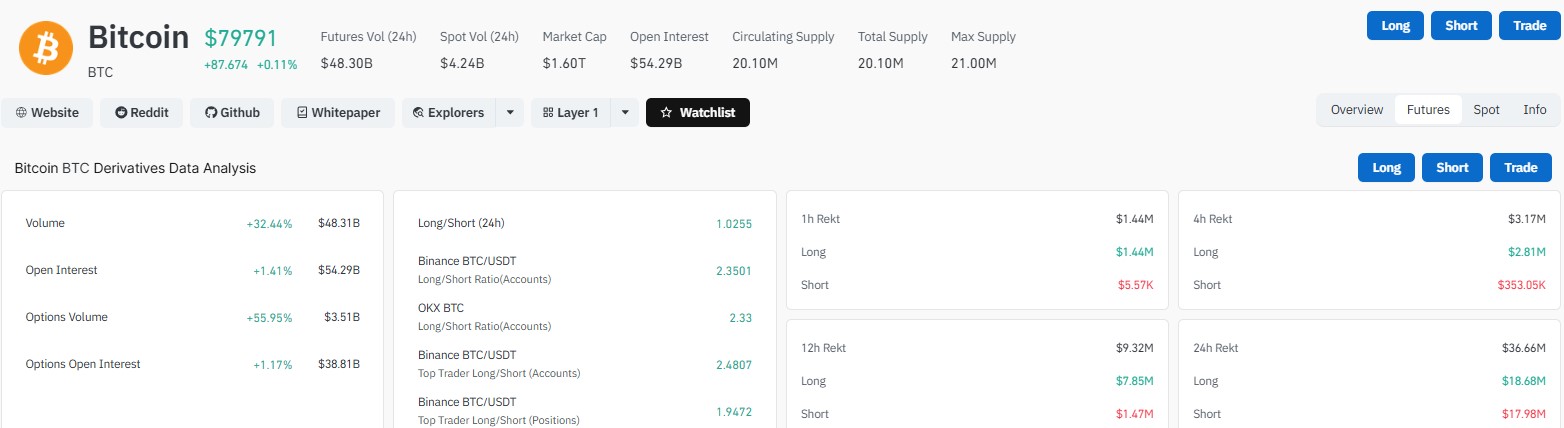
Task: Click Binance Top Trader (Accounts) value 2.4807
Action: (734, 364)
